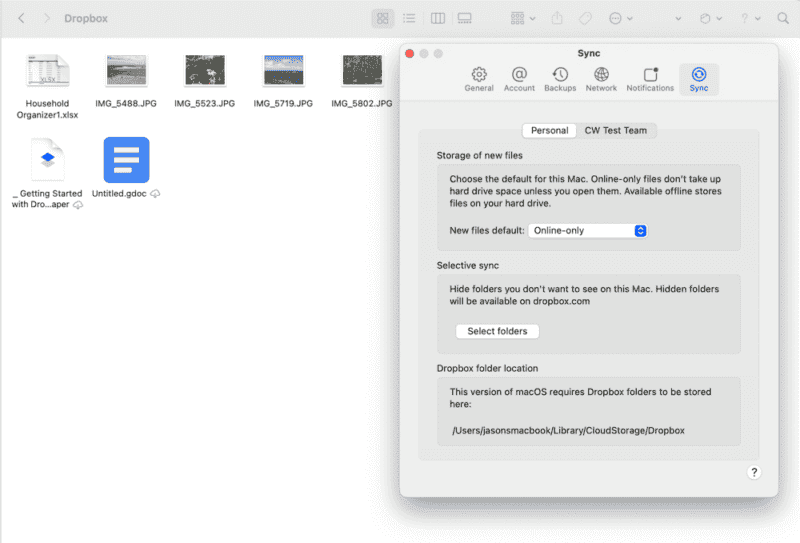This screenshot has width=800, height=543.
Task: Open the General preferences pane
Action: (479, 79)
